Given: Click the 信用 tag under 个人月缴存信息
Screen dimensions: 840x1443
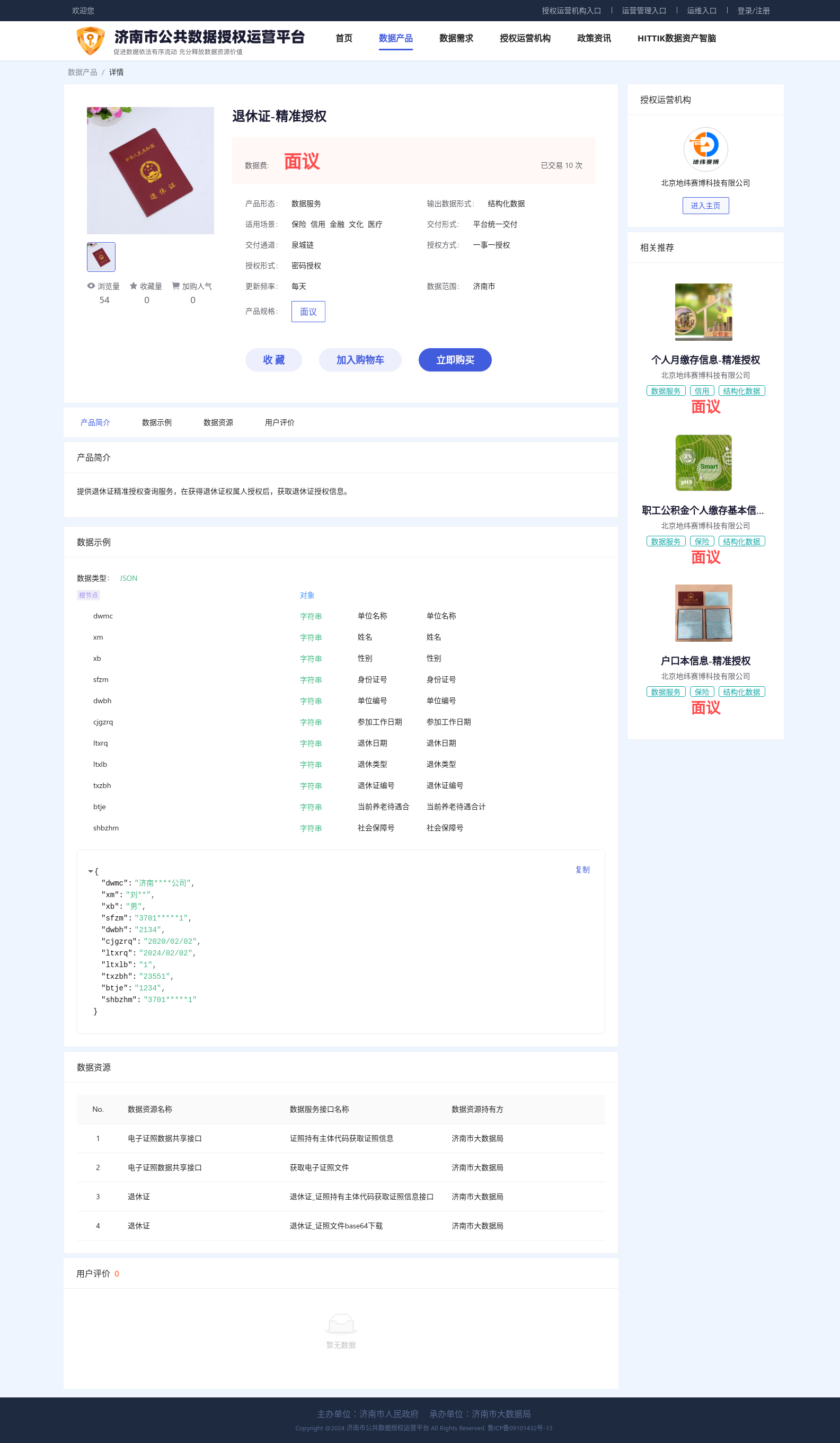Looking at the screenshot, I should (x=702, y=391).
